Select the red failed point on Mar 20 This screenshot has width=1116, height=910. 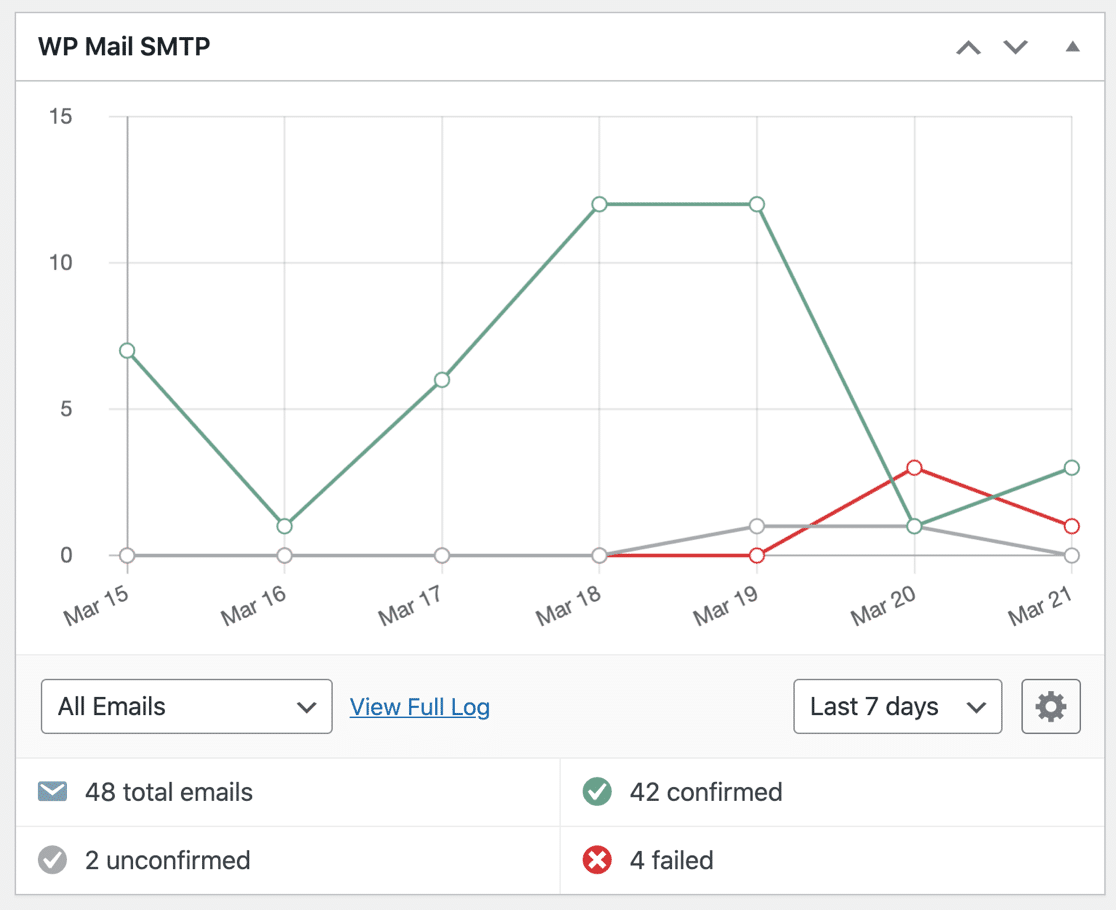(915, 467)
